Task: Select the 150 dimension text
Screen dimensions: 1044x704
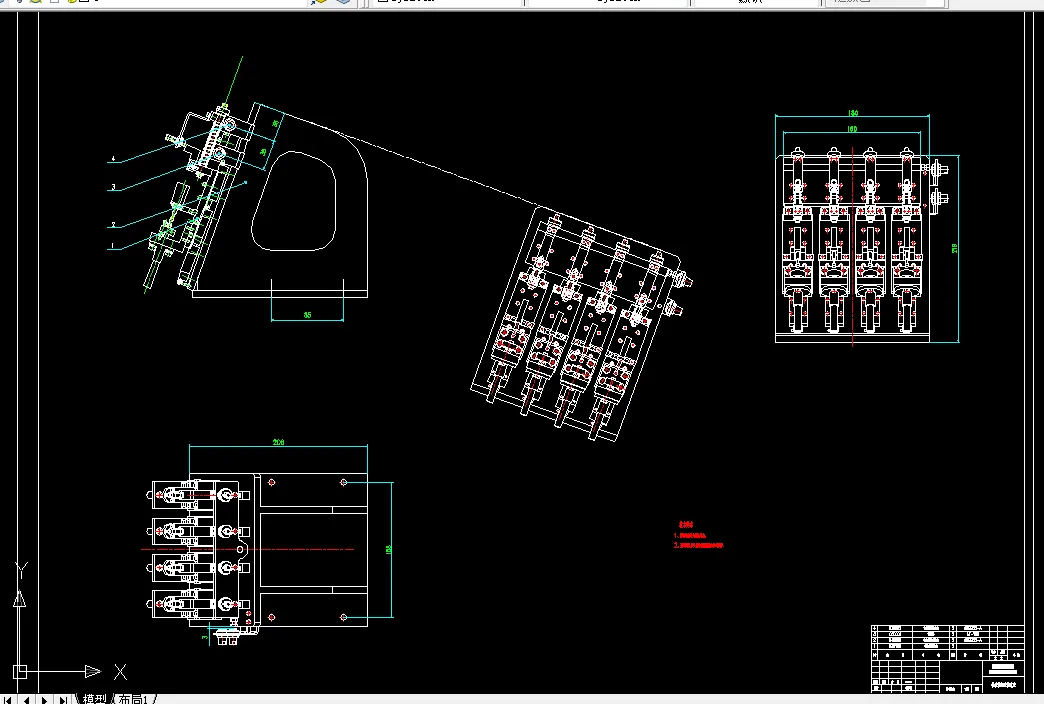Action: 853,113
